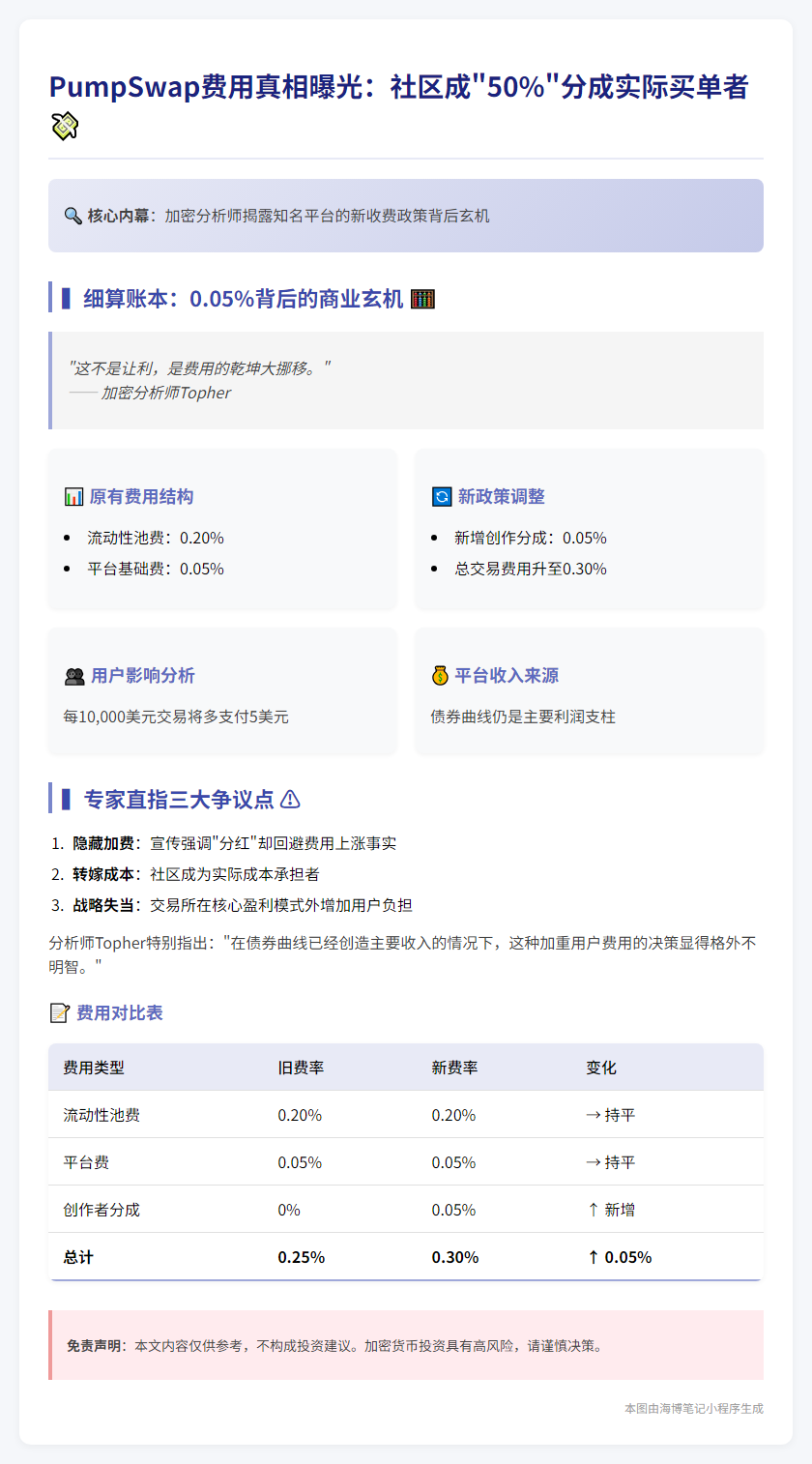
Task: Click the text 债券曲线仍是主要利润支柱
Action: tap(523, 717)
